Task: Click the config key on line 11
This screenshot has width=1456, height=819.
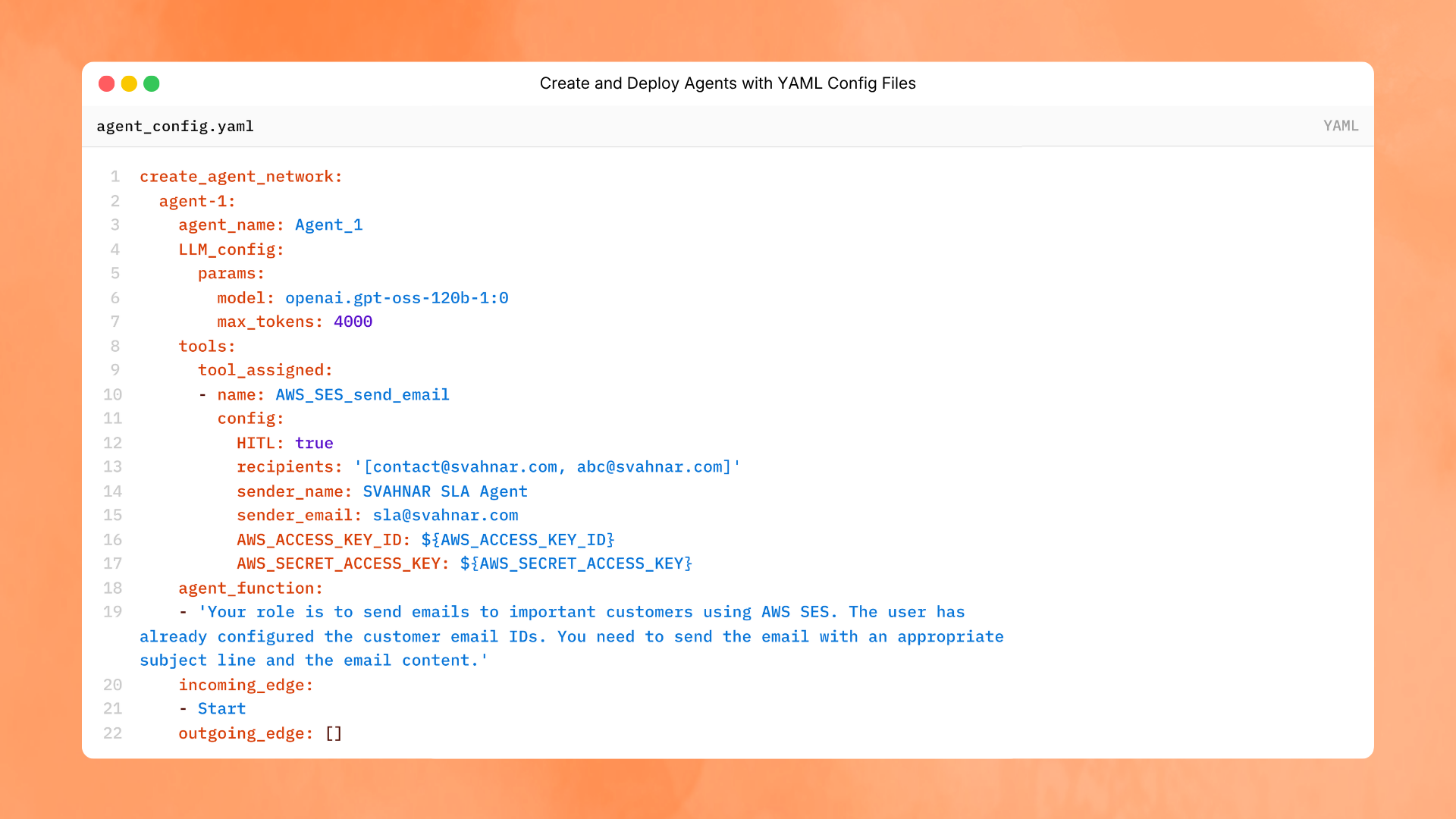Action: (x=251, y=419)
